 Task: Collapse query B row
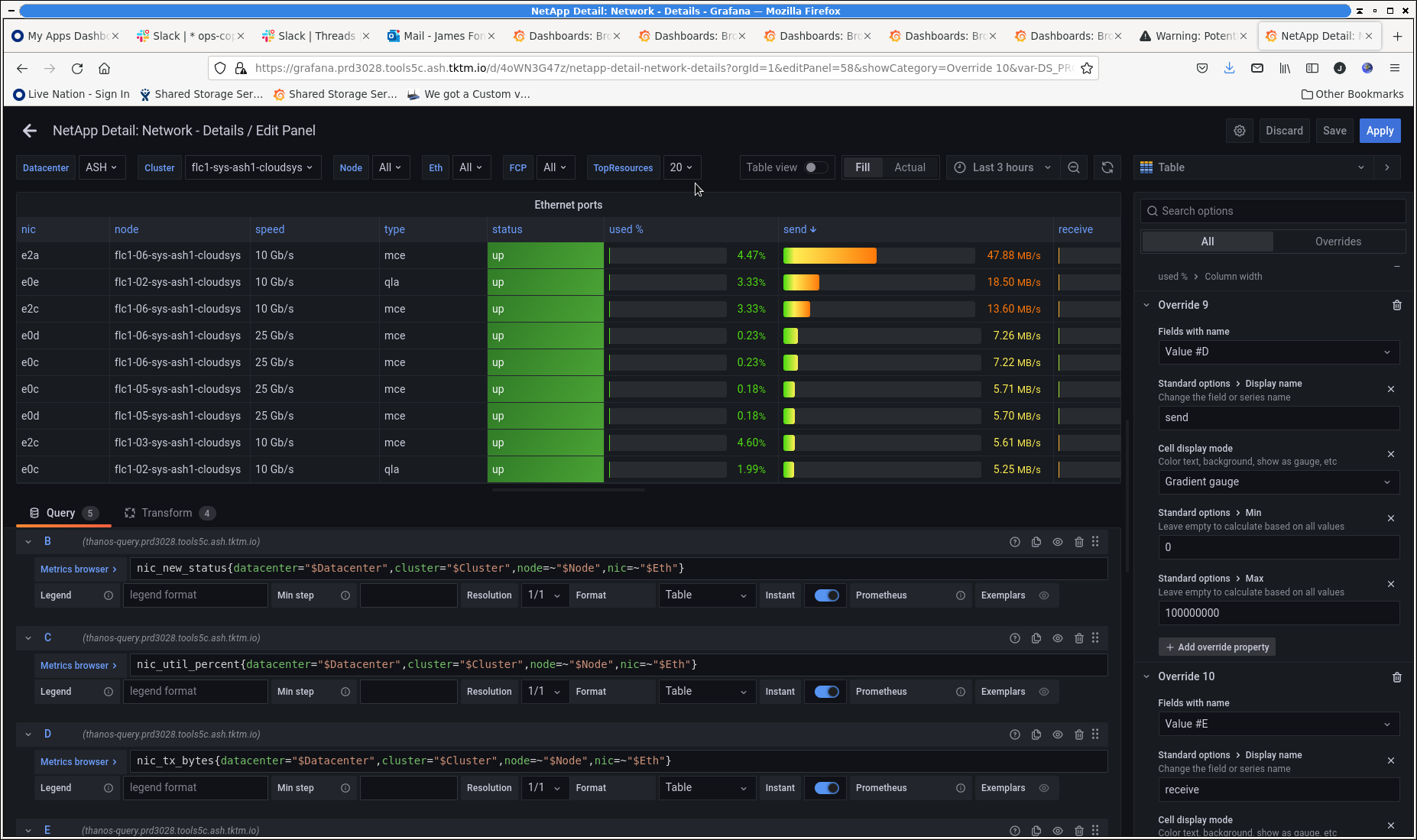tap(28, 542)
